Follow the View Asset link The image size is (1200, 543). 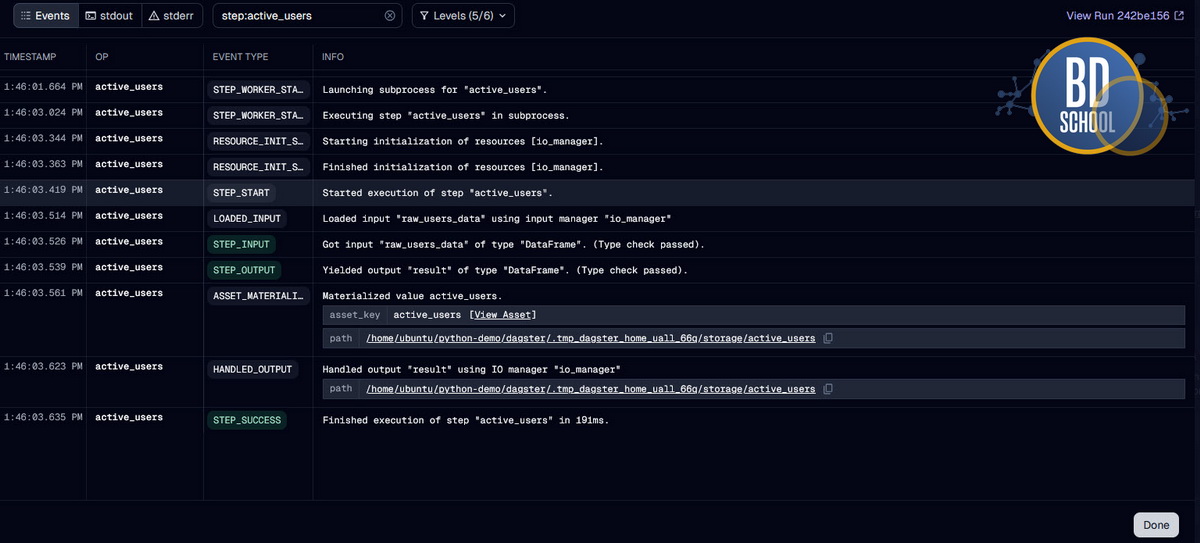pos(505,315)
